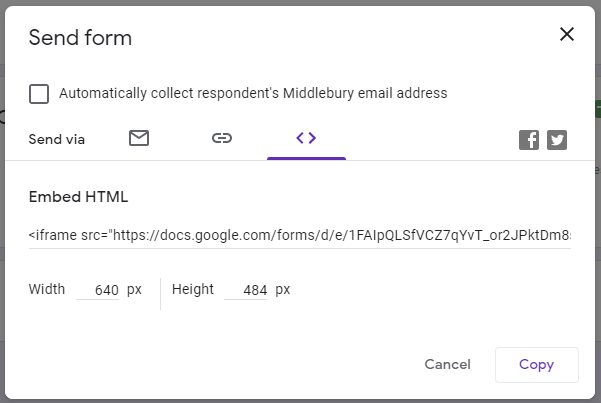Click the 'Height' label text
The image size is (601, 403).
(x=193, y=290)
